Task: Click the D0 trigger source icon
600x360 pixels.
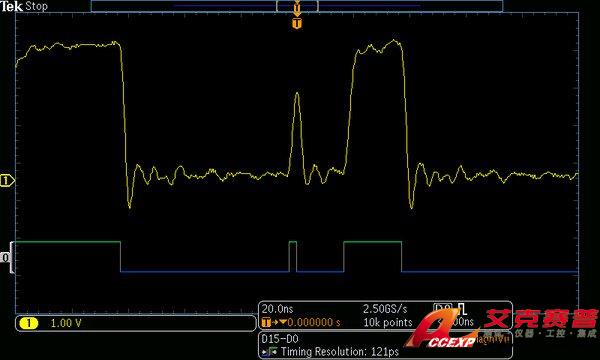Action: point(443,308)
